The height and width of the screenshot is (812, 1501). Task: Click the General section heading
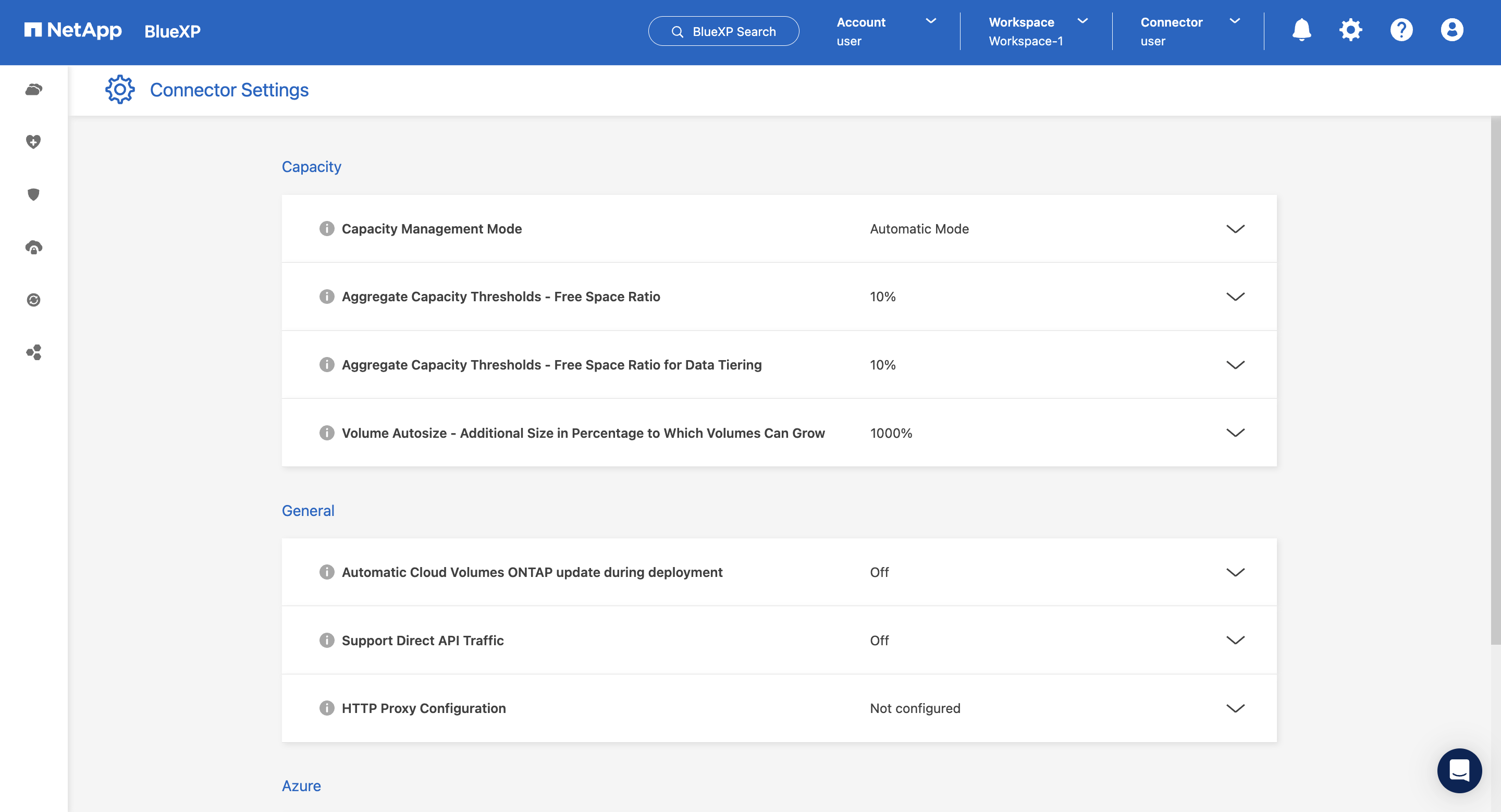tap(308, 510)
